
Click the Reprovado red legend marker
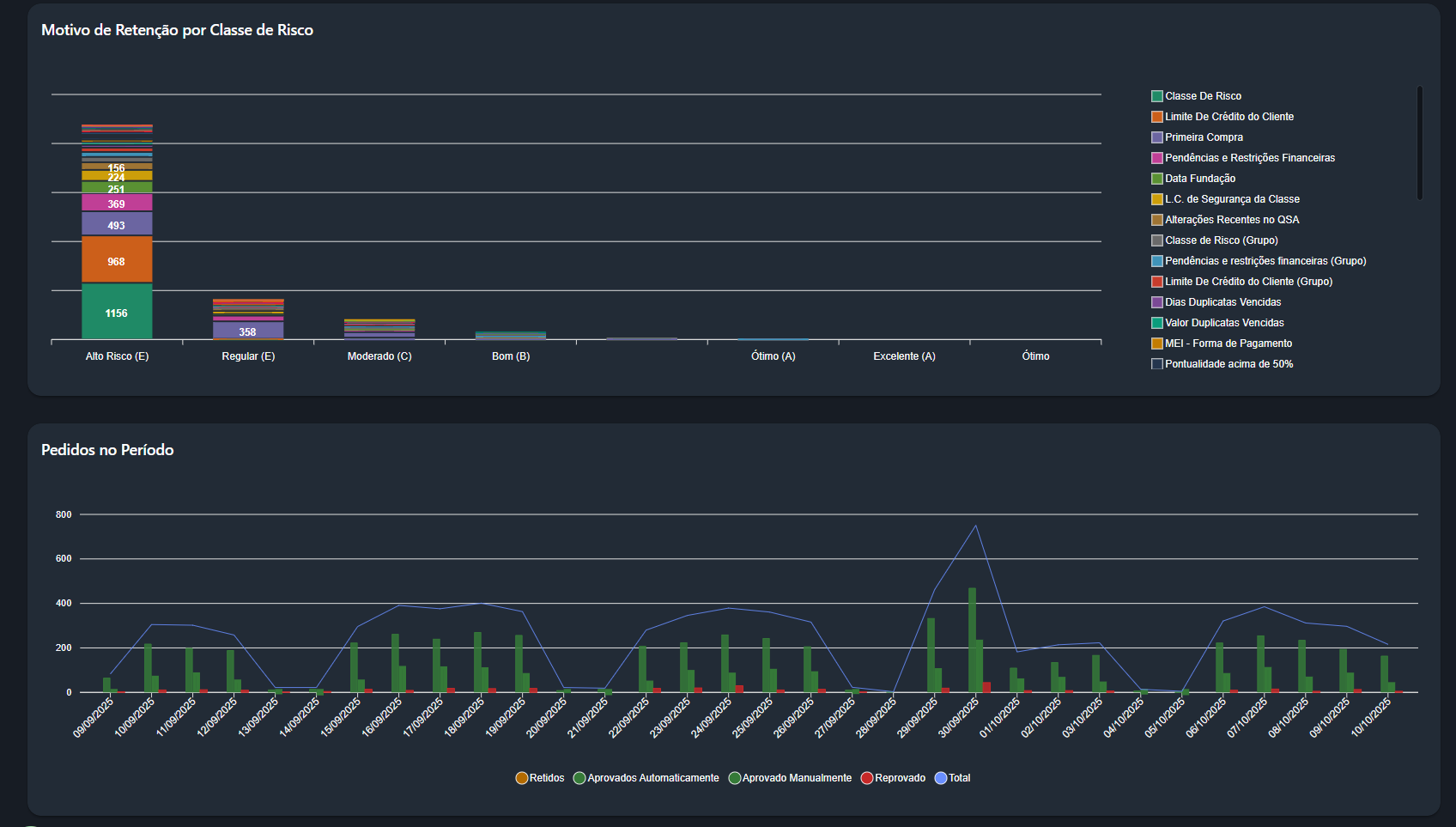pos(867,778)
